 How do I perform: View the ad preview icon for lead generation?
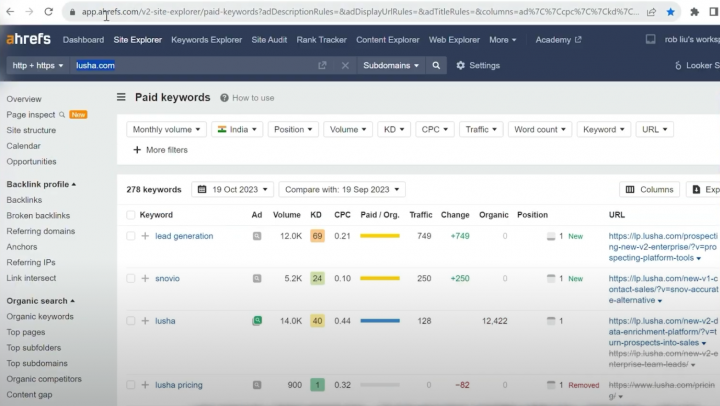pos(257,236)
